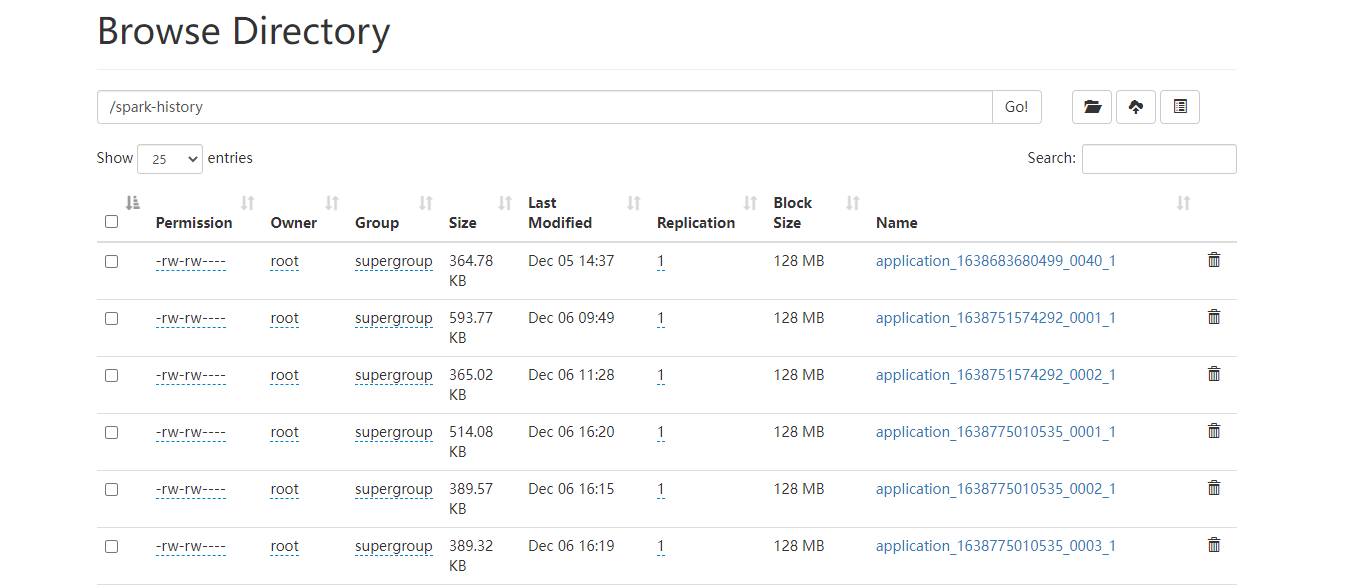The image size is (1367, 586).
Task: Click trash icon for application_1638775010535_0001_1
Action: 1214,431
